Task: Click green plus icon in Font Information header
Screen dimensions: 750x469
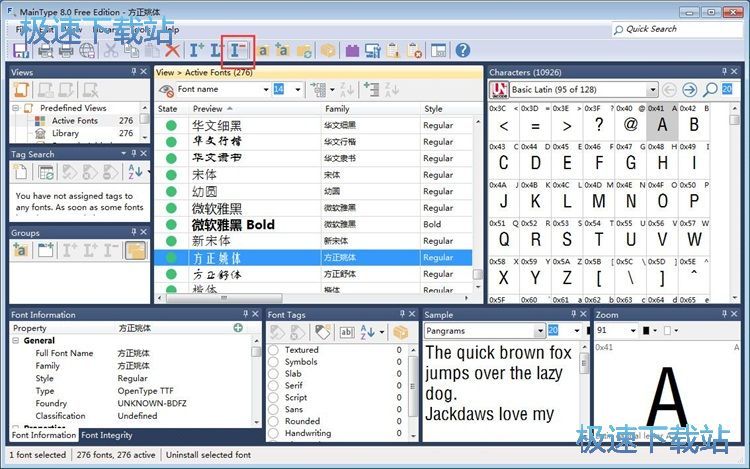Action: click(238, 327)
